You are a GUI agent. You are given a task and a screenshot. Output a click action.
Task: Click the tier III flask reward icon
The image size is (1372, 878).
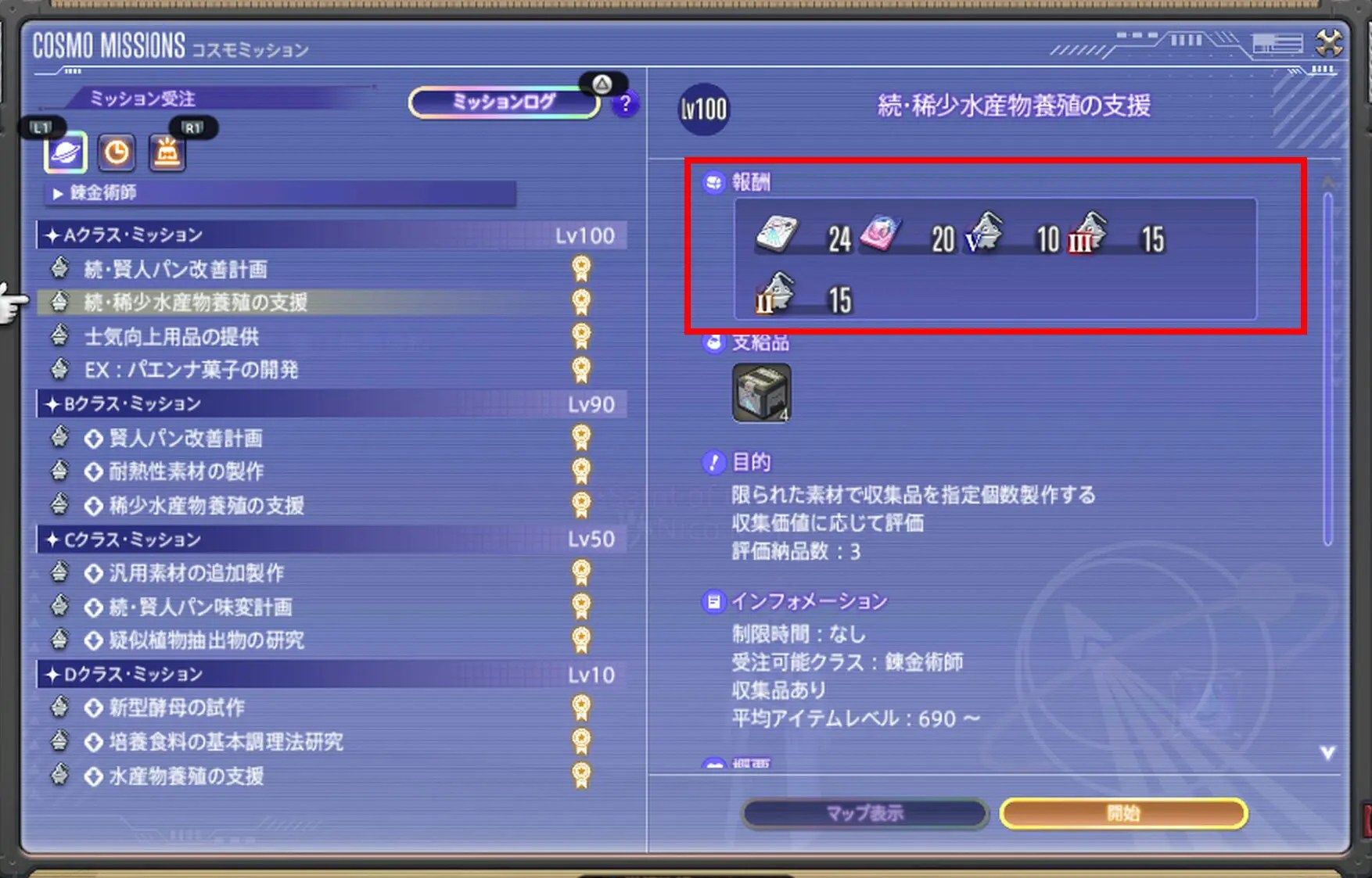point(1087,233)
